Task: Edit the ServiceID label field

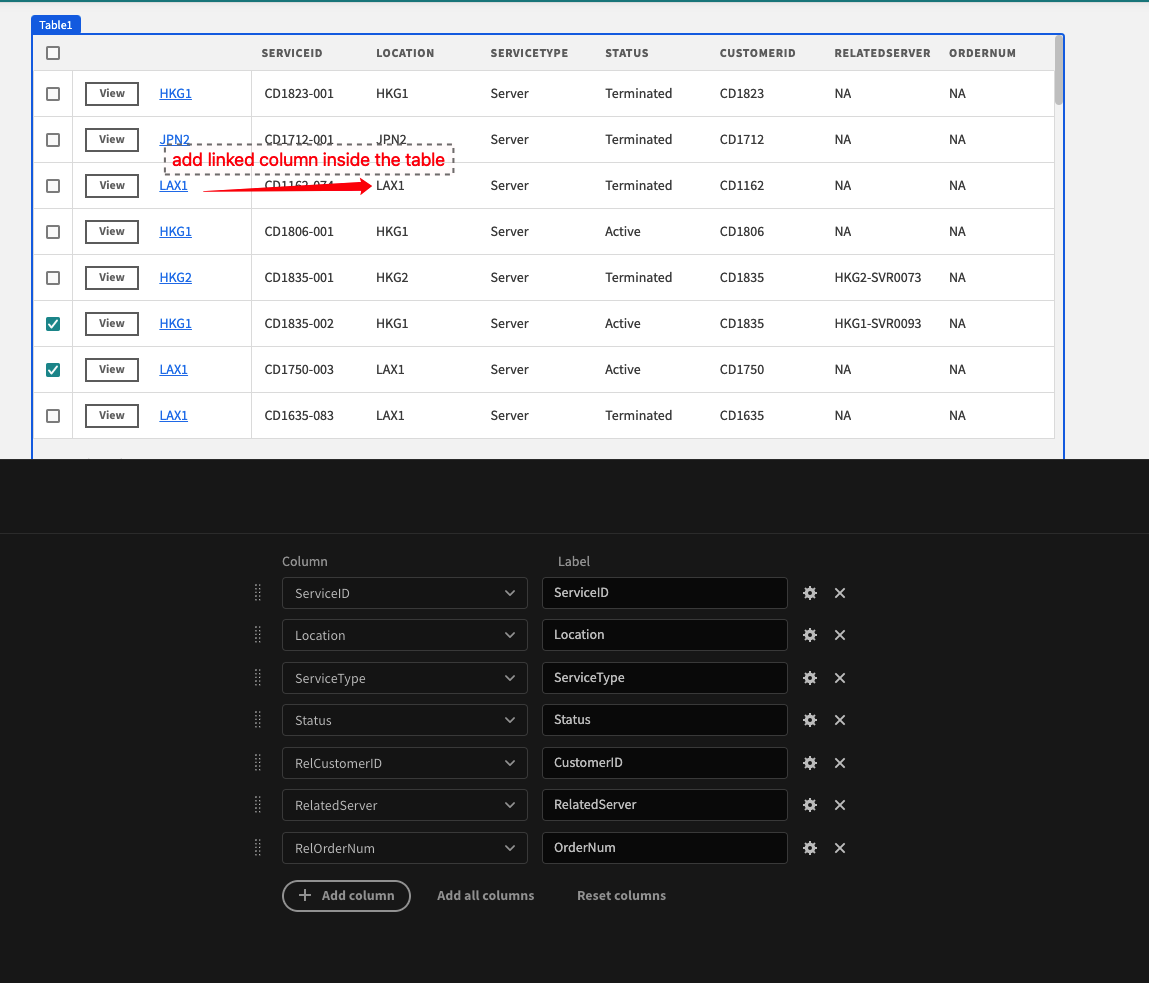Action: click(665, 593)
